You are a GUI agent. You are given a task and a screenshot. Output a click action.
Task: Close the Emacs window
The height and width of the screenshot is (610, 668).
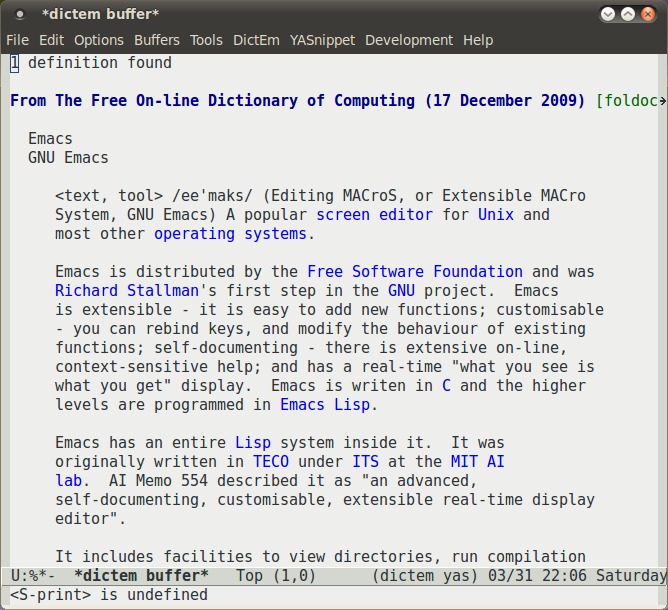[649, 14]
